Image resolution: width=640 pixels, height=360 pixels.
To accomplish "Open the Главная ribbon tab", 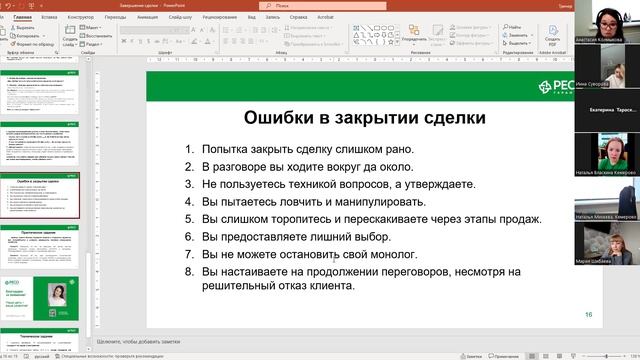I will [22, 17].
